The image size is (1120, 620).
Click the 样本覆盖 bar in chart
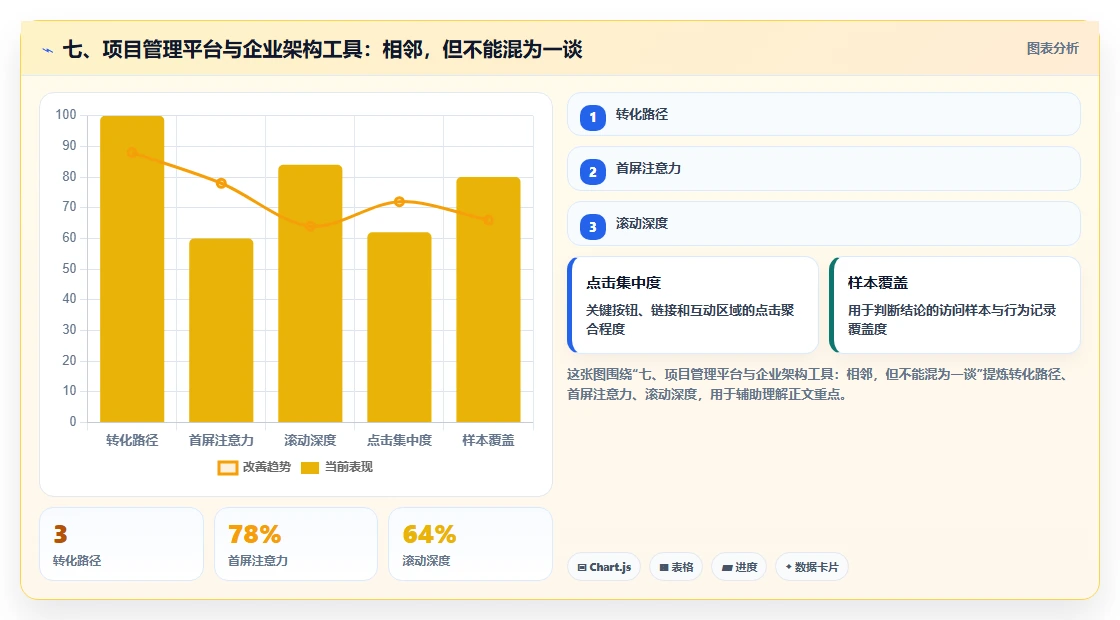[x=489, y=299]
